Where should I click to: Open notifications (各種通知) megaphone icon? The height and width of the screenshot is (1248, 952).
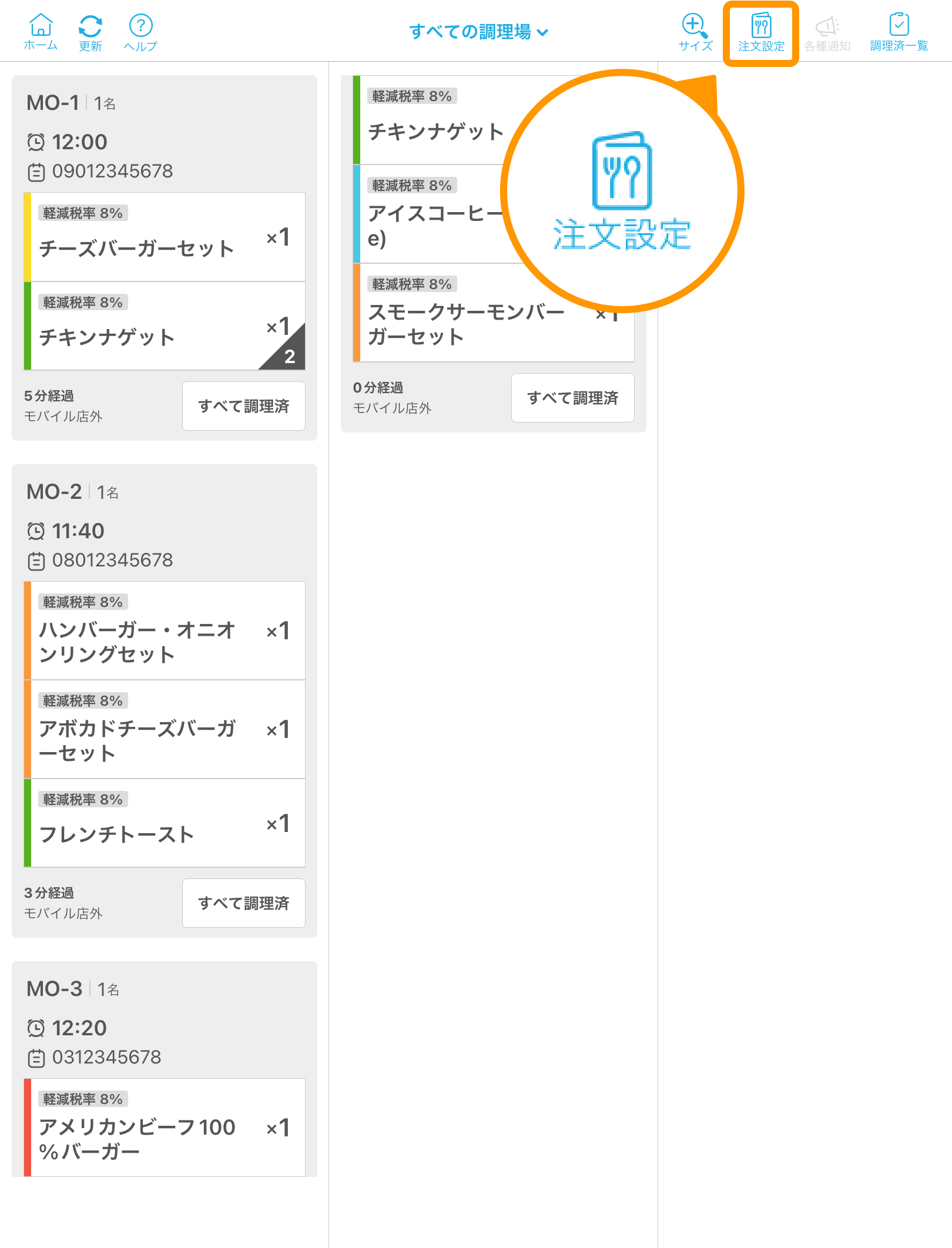pos(827,34)
